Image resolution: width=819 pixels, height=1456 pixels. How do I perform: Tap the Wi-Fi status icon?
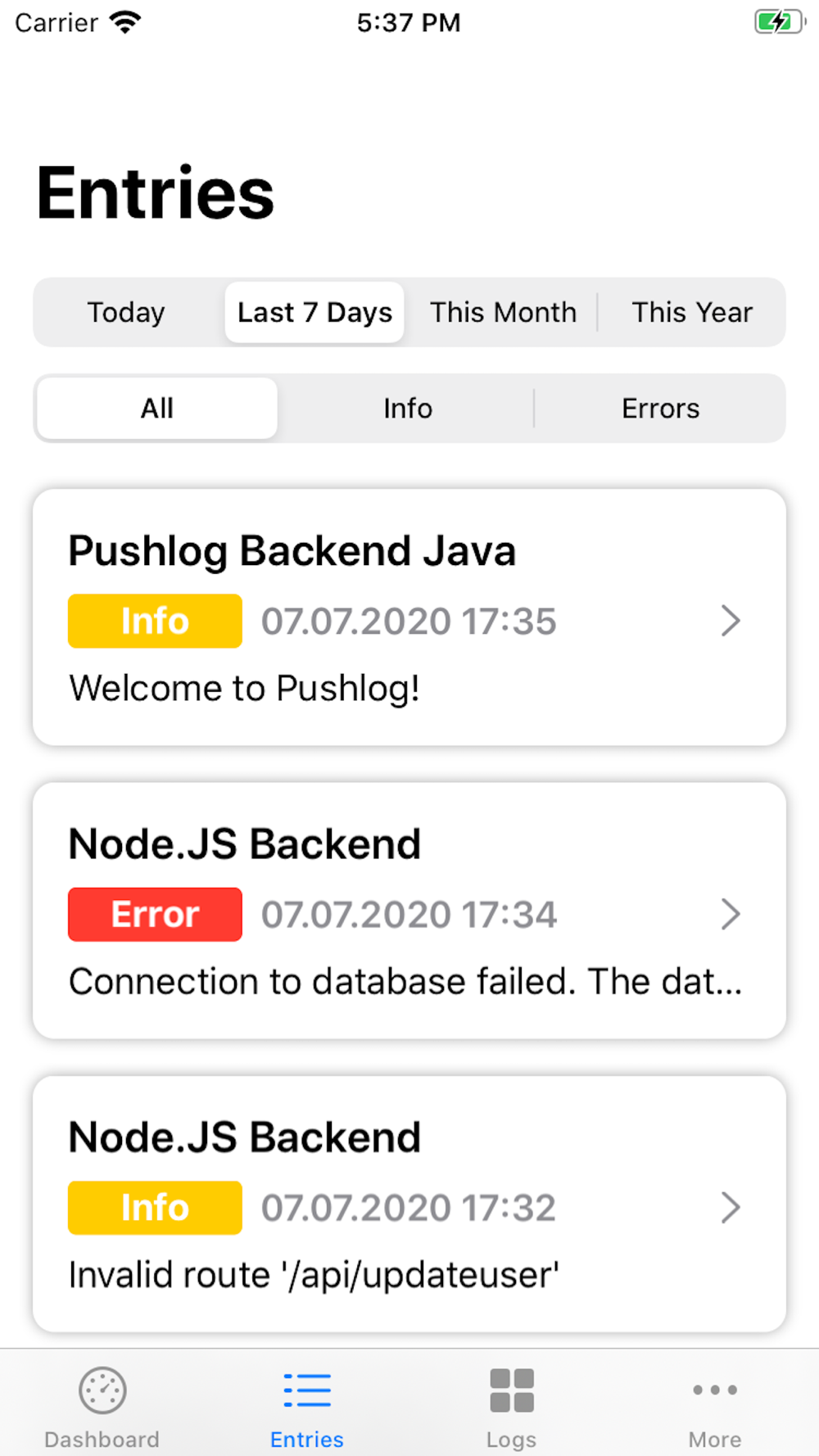125,22
